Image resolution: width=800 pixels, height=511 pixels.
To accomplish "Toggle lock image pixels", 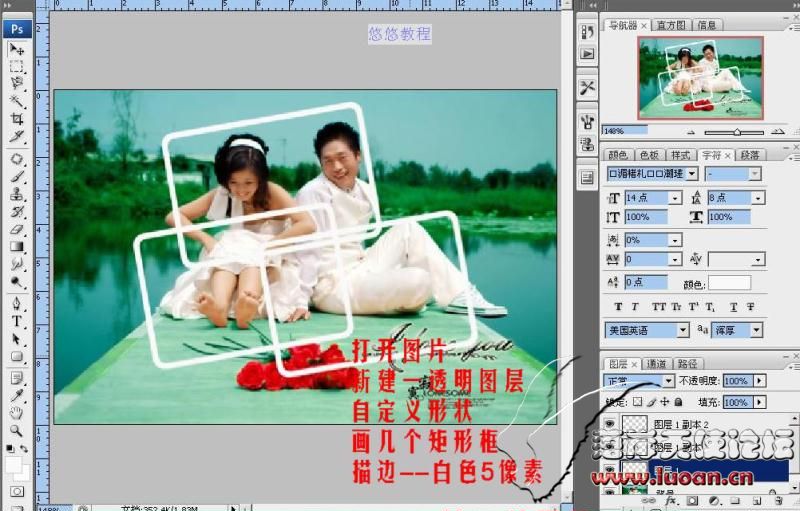I will pos(651,402).
